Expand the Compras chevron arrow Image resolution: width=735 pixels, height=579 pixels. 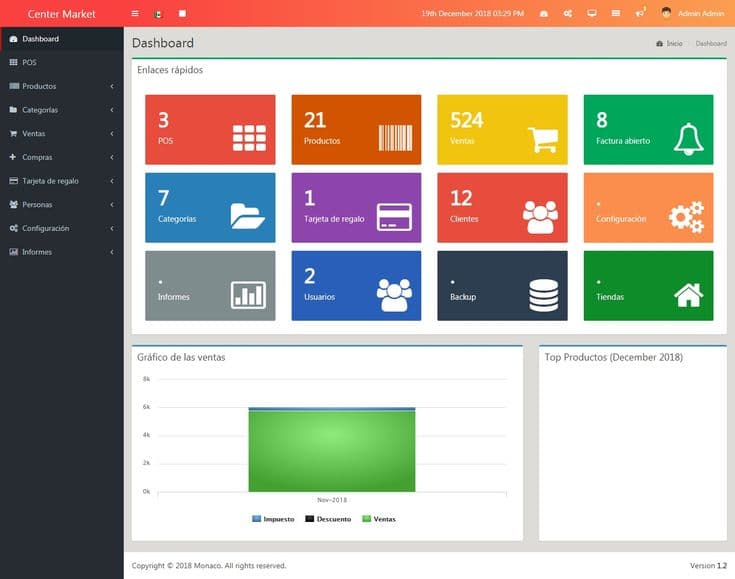pos(112,157)
